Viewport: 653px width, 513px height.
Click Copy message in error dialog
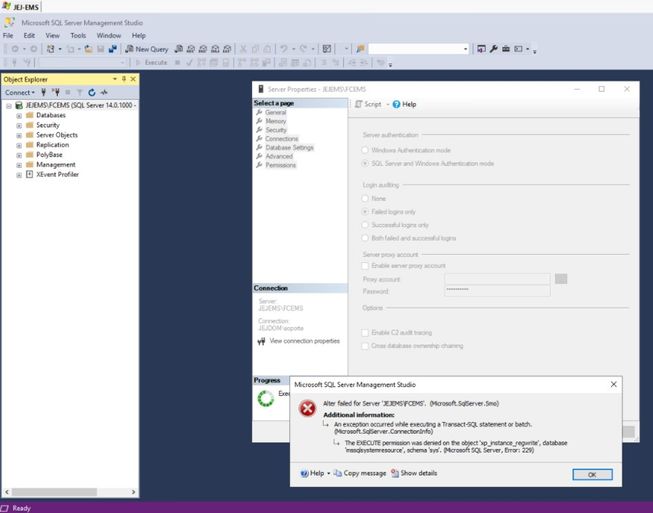coord(360,473)
